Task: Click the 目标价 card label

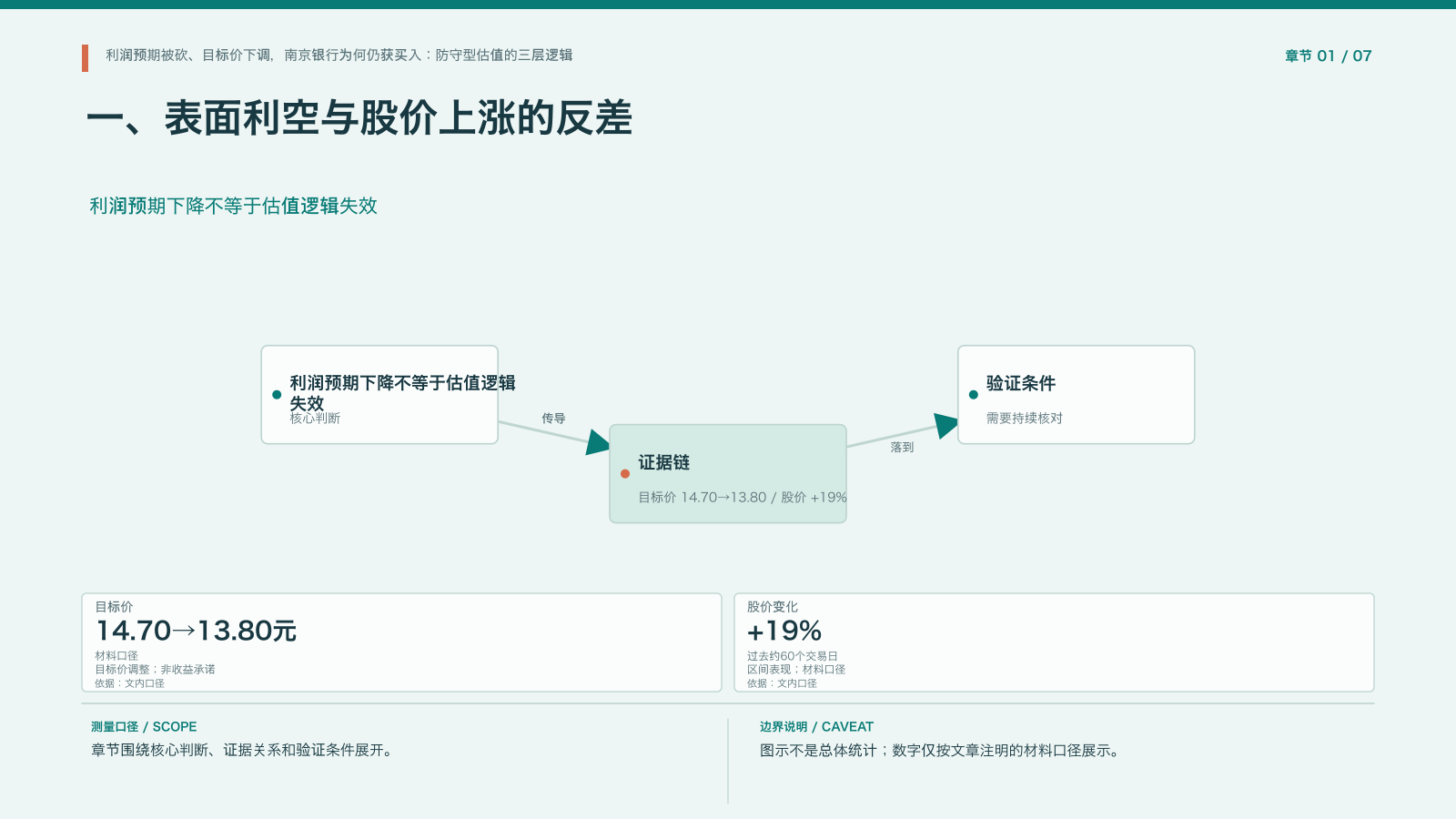Action: pyautogui.click(x=114, y=607)
